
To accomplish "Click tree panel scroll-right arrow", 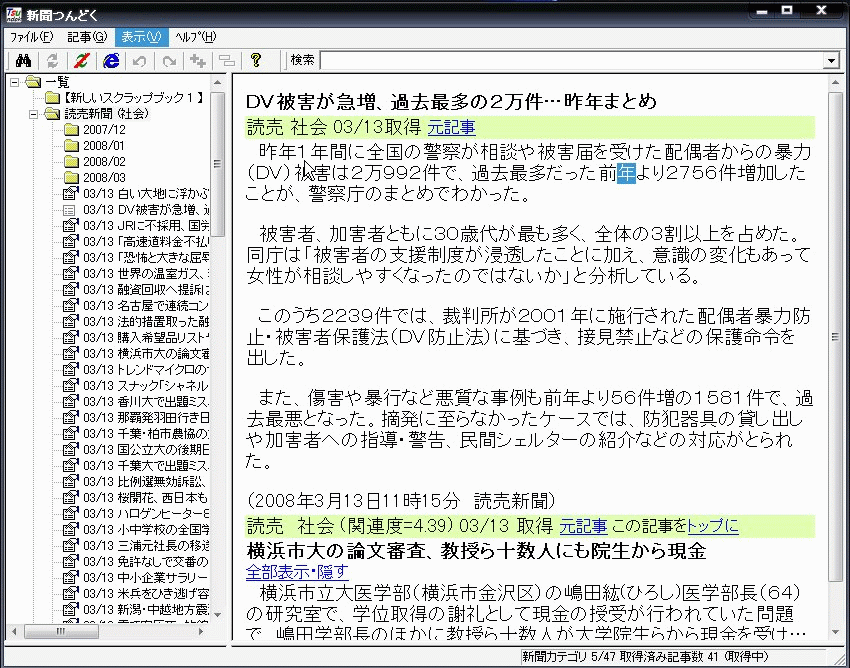I will (201, 632).
